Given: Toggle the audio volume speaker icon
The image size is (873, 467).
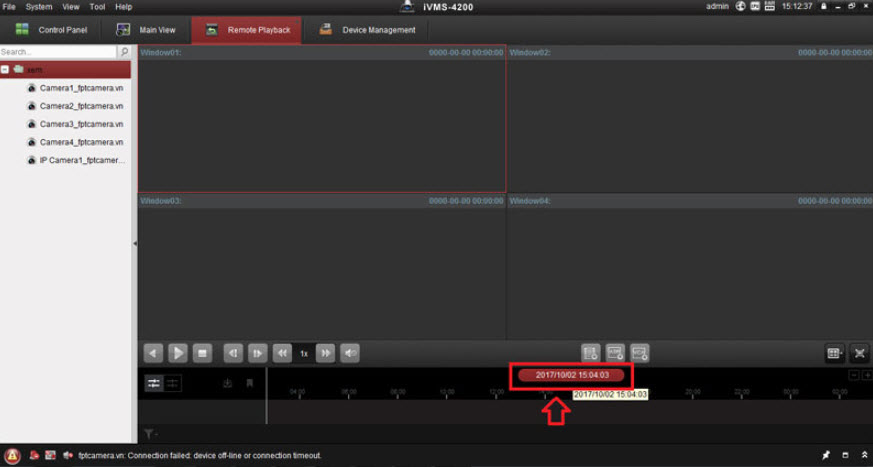Looking at the screenshot, I should point(350,353).
